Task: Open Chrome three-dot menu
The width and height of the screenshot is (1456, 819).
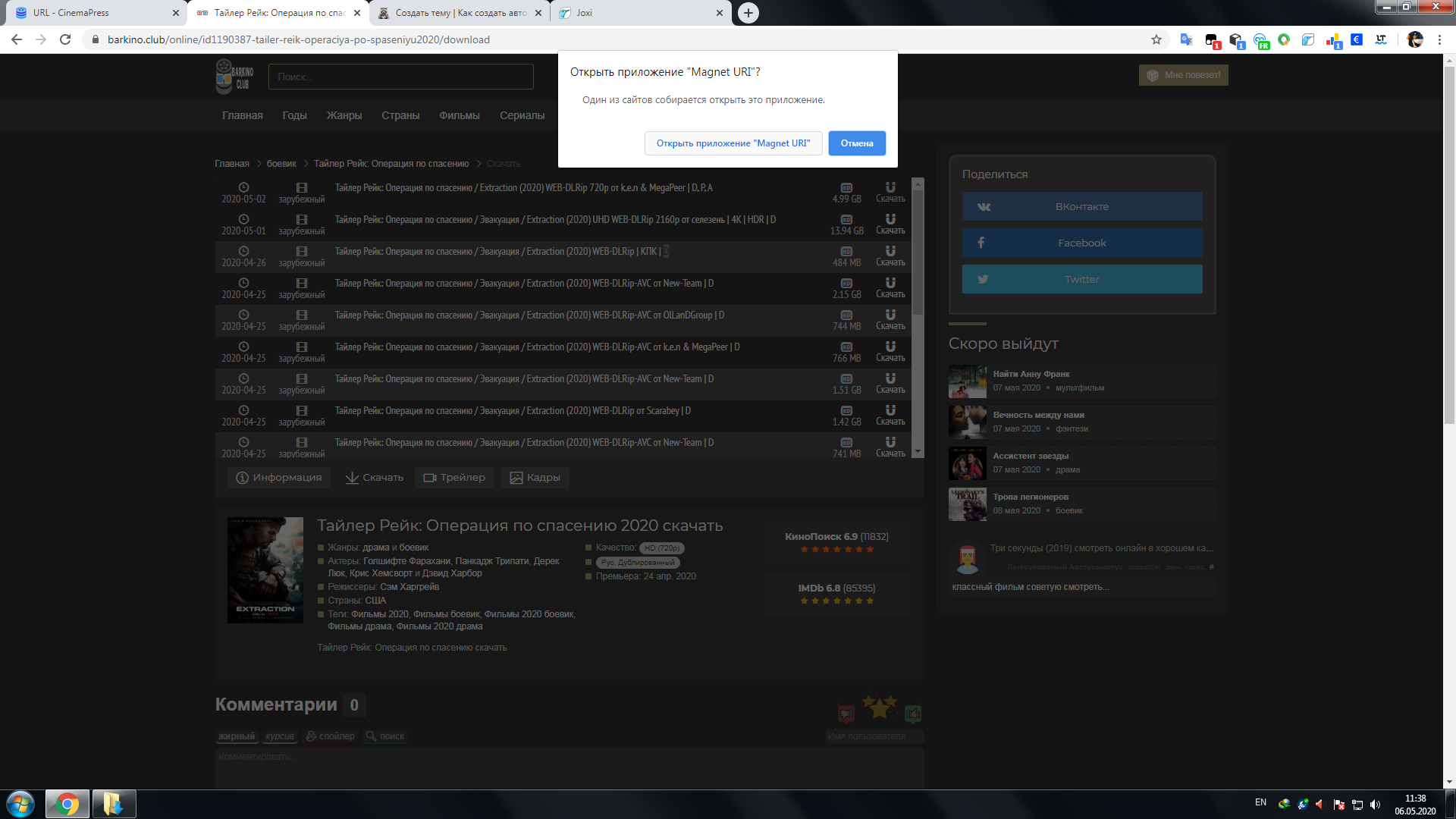Action: click(x=1439, y=39)
